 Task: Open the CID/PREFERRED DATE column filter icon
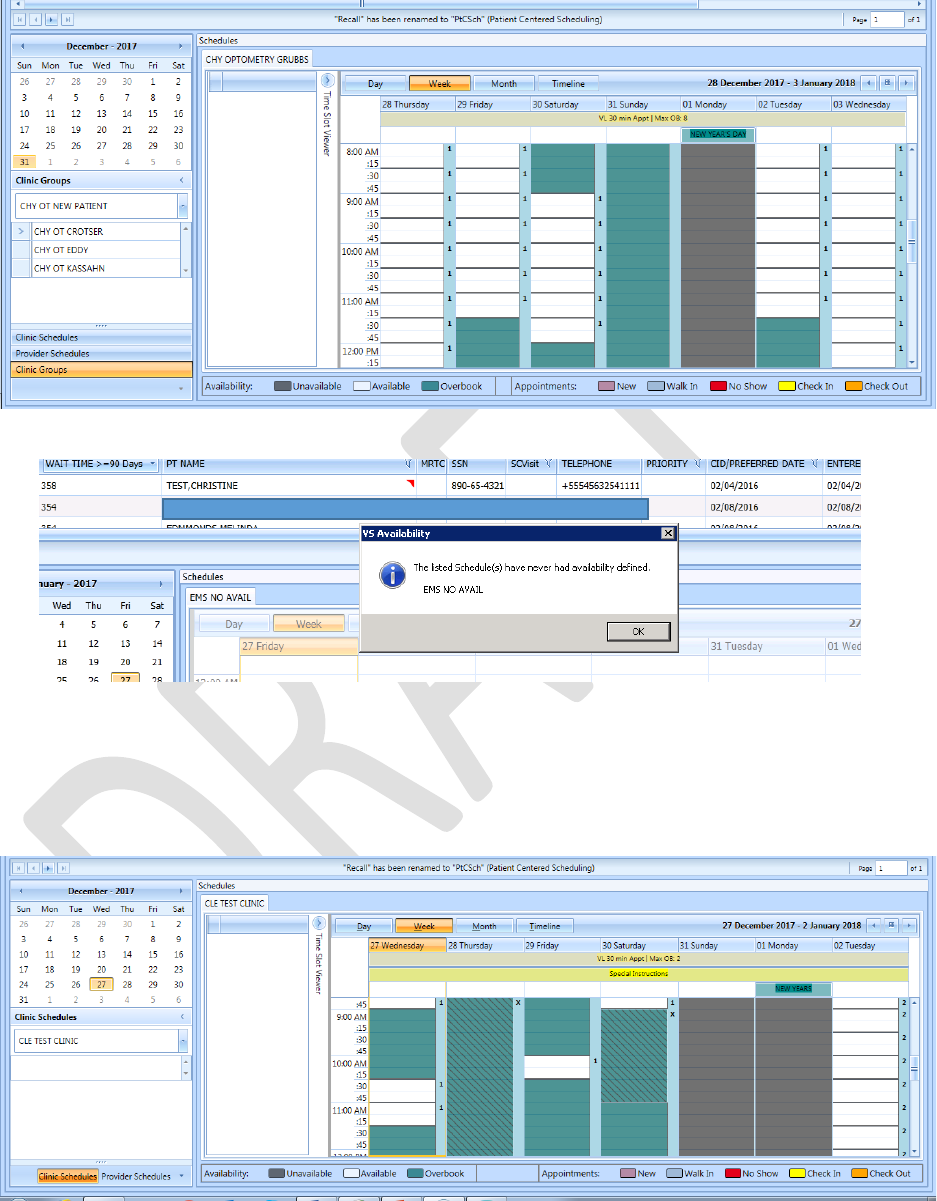click(x=817, y=464)
